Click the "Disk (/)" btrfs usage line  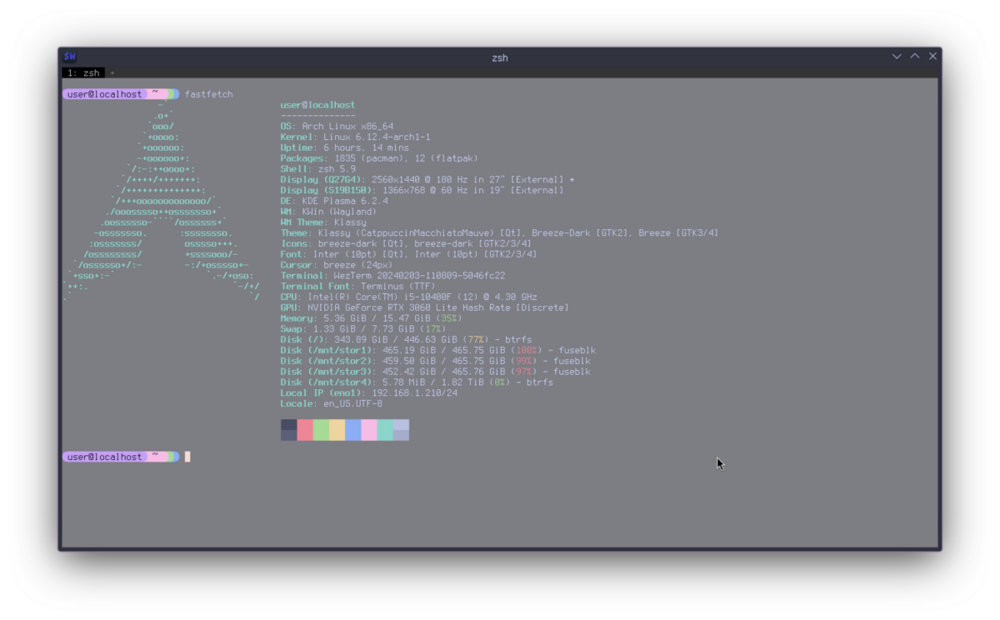(406, 340)
